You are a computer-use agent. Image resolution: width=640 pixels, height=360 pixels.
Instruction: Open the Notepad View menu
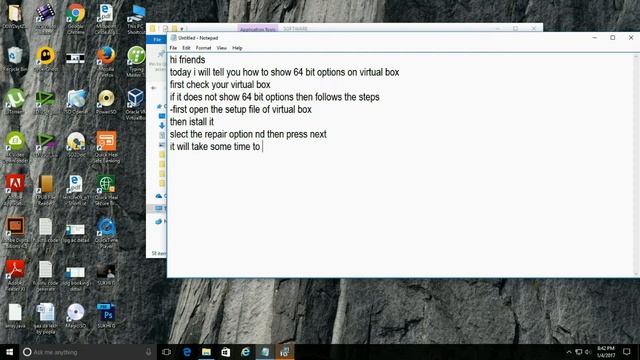tap(222, 48)
